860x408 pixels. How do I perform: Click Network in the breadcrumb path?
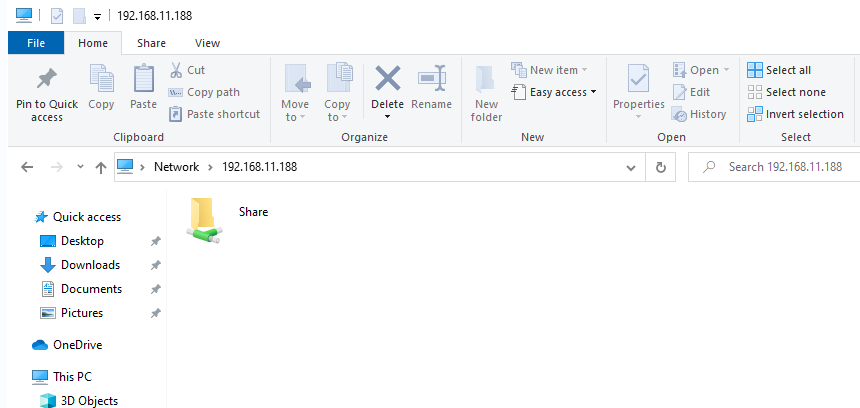176,167
